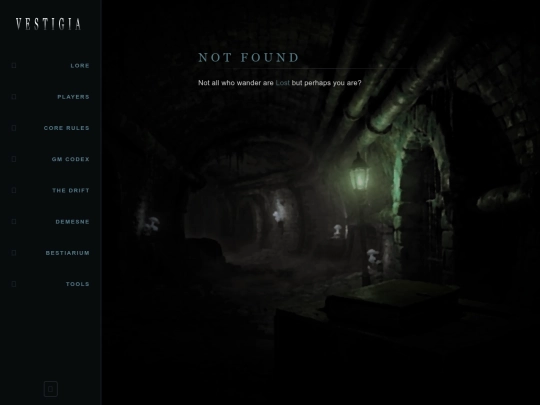Go to the Demesne section
Image resolution: width=540 pixels, height=405 pixels.
pos(72,222)
